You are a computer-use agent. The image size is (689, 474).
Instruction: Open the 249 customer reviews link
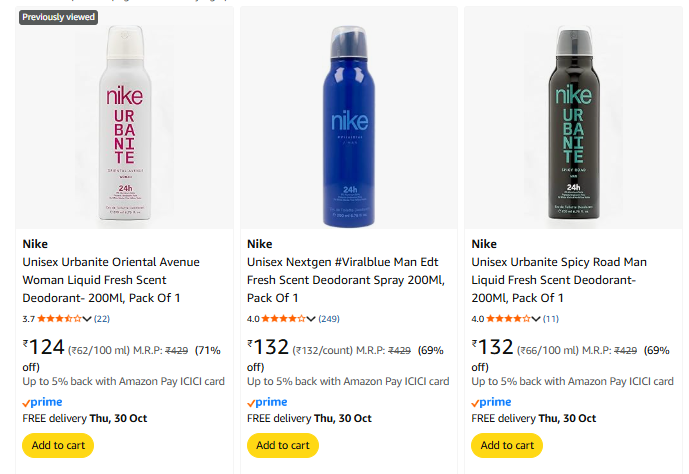click(329, 319)
